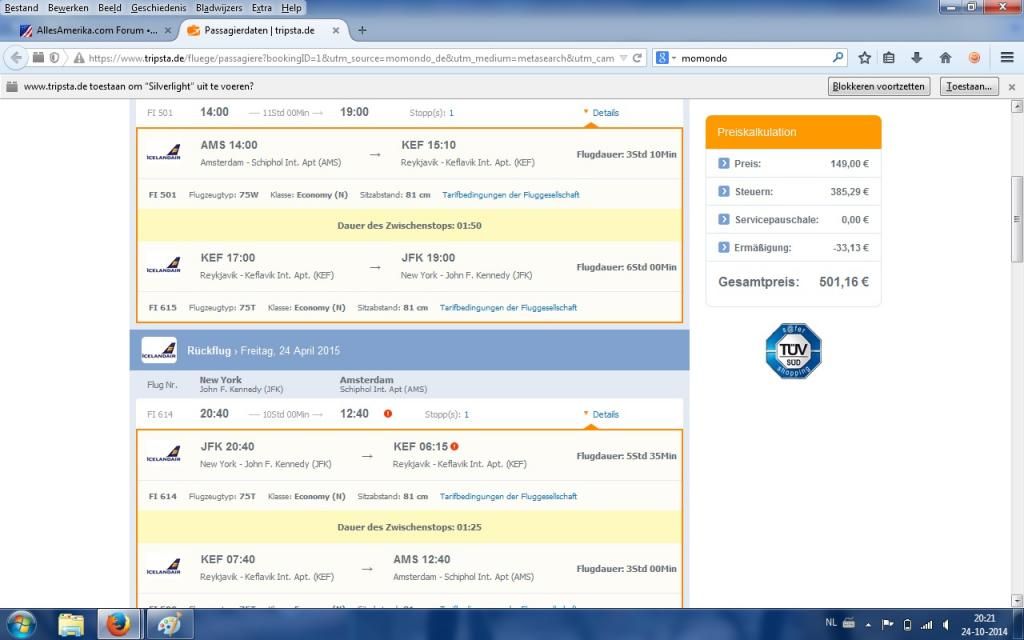This screenshot has height=640, width=1024.
Task: Click the red warning icon next to KEF 06:15
Action: 455,447
